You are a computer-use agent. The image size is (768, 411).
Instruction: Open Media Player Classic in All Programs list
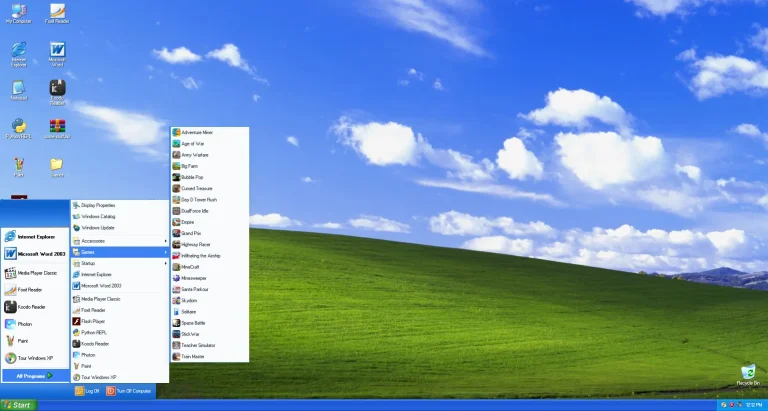(x=120, y=299)
